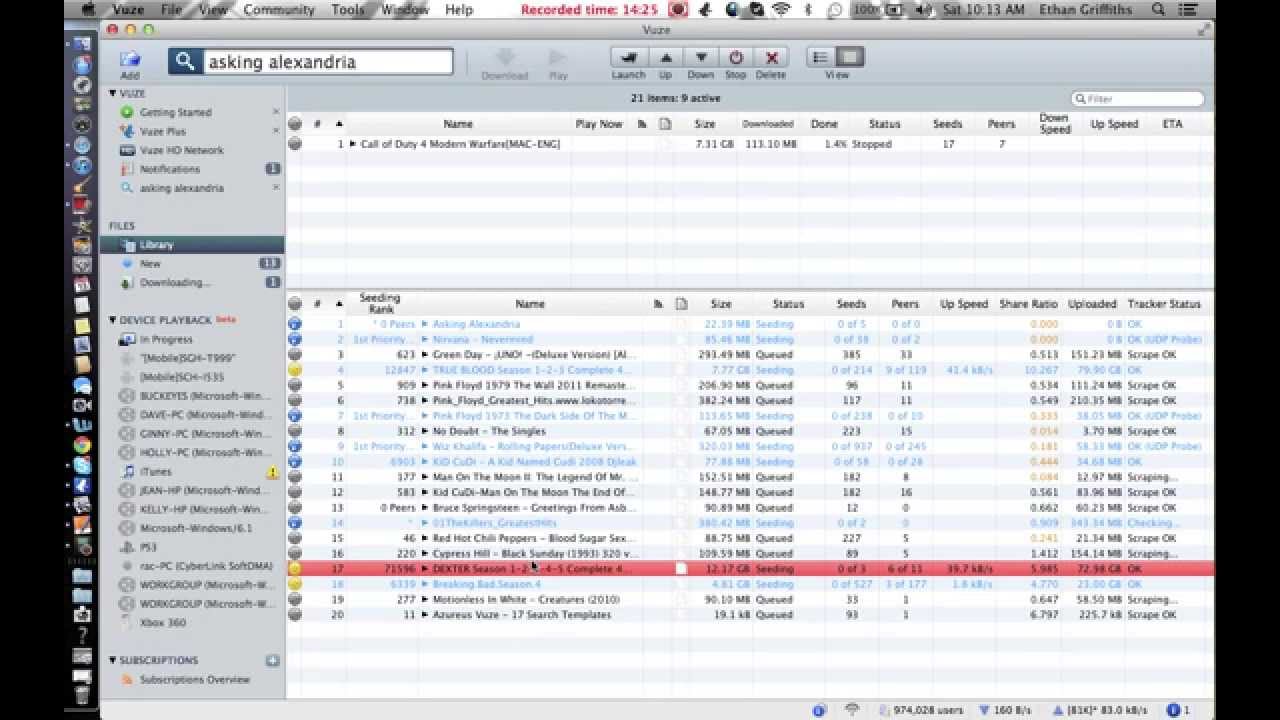Open Subscriptions Overview

pos(195,680)
